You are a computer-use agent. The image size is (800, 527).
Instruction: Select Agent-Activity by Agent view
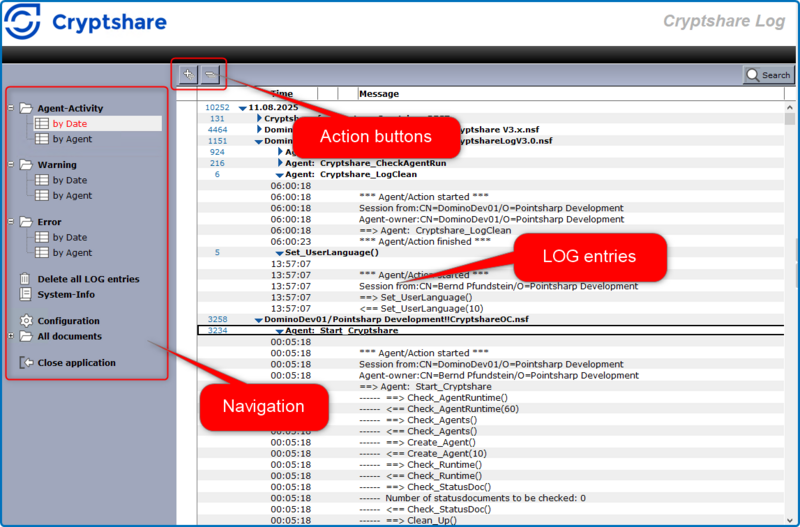[x=71, y=139]
